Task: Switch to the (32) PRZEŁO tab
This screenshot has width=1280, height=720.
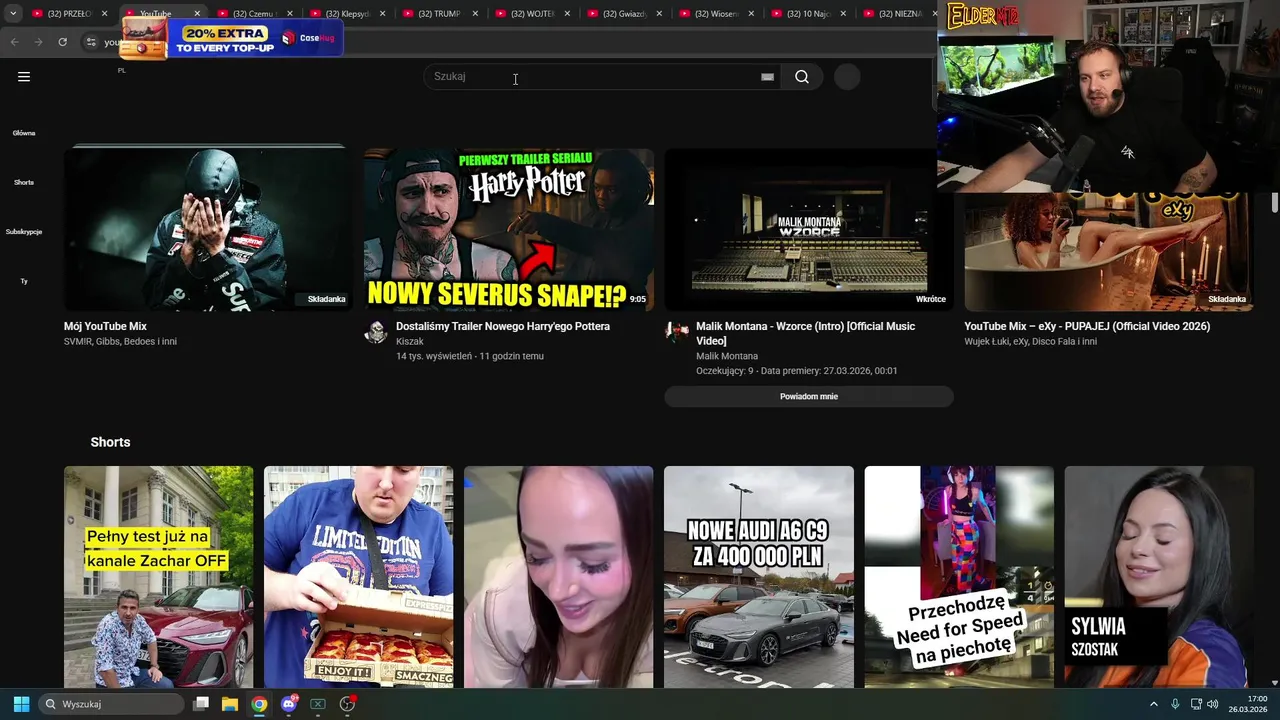Action: pyautogui.click(x=68, y=14)
